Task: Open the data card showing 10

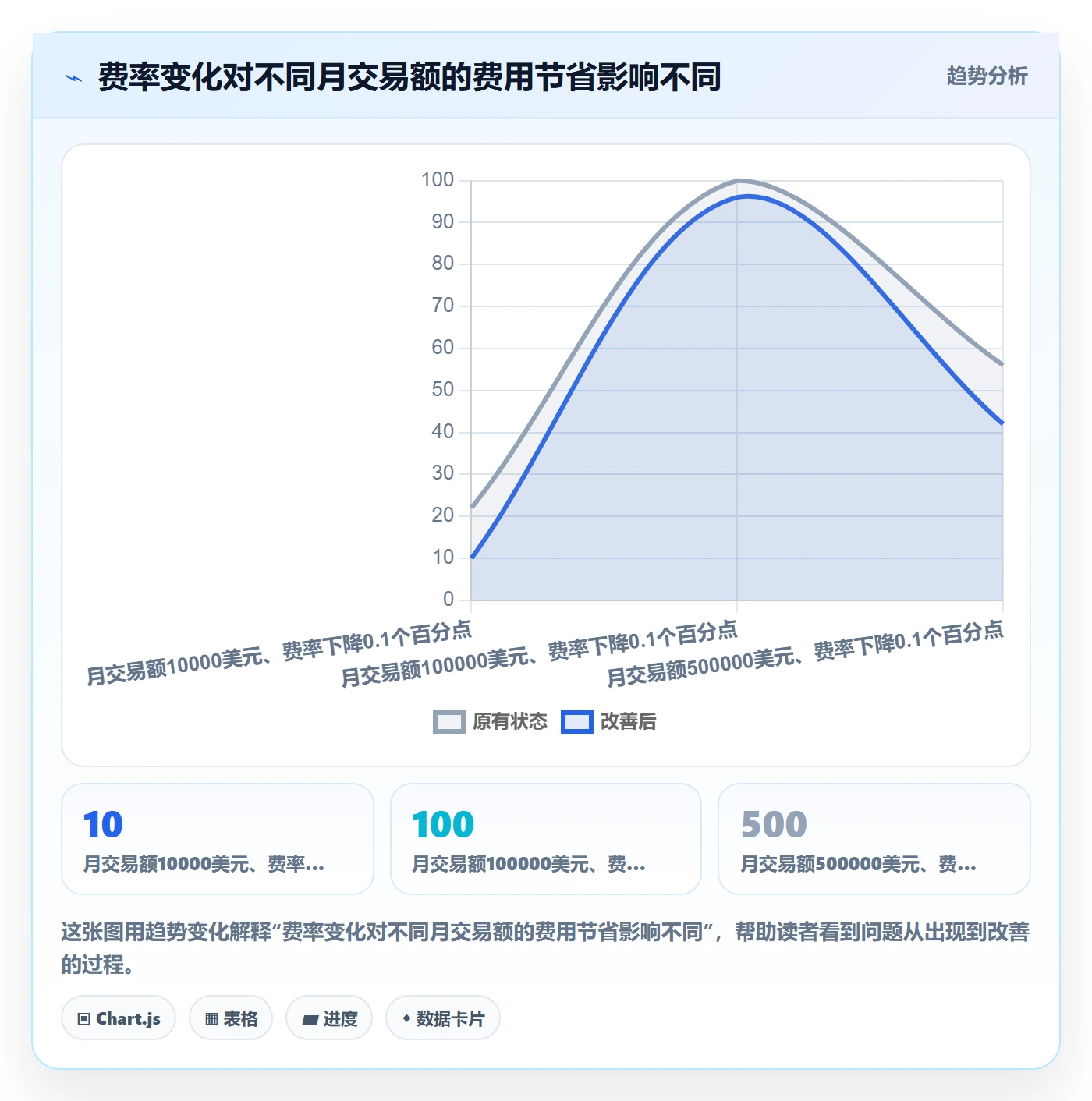Action: (218, 839)
